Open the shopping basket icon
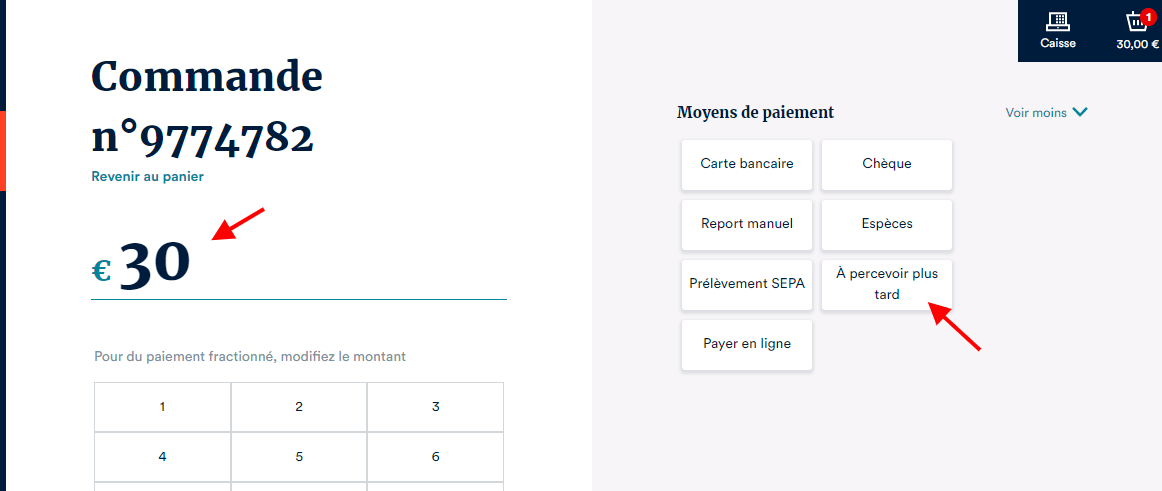 click(x=1135, y=23)
